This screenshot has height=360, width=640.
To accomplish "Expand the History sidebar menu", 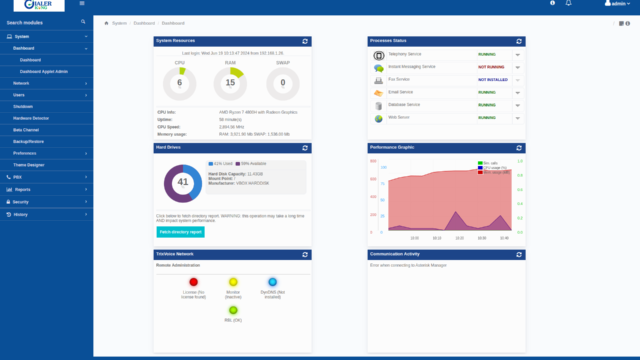I will (47, 214).
